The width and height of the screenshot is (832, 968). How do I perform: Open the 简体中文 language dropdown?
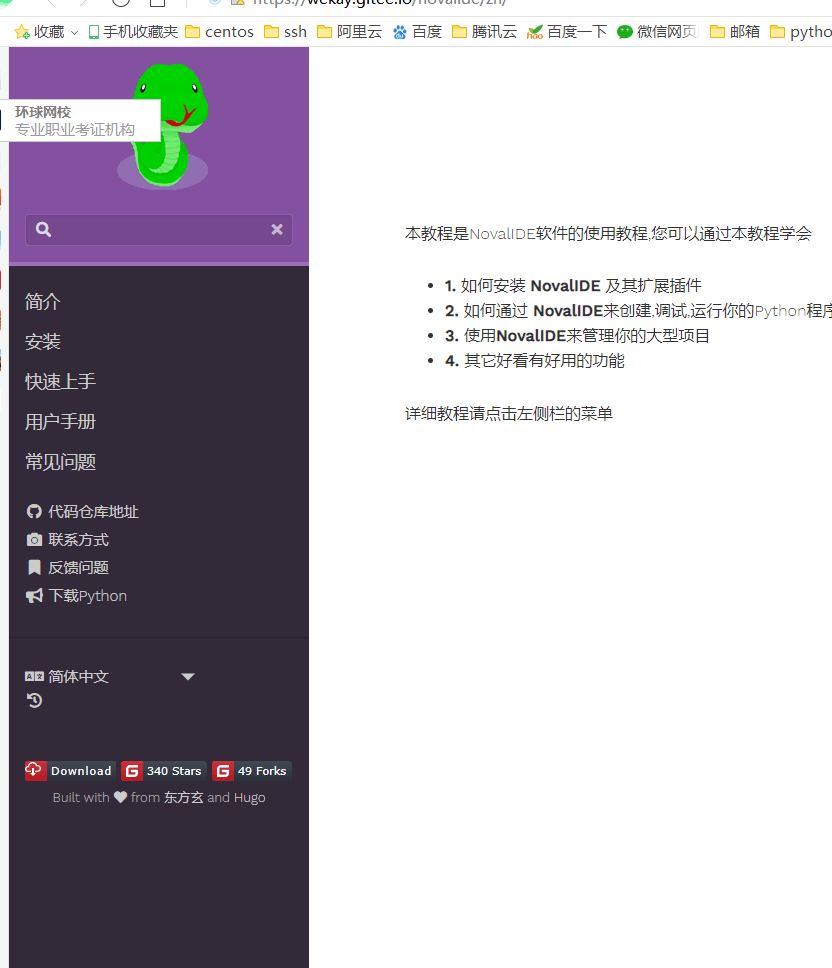110,677
